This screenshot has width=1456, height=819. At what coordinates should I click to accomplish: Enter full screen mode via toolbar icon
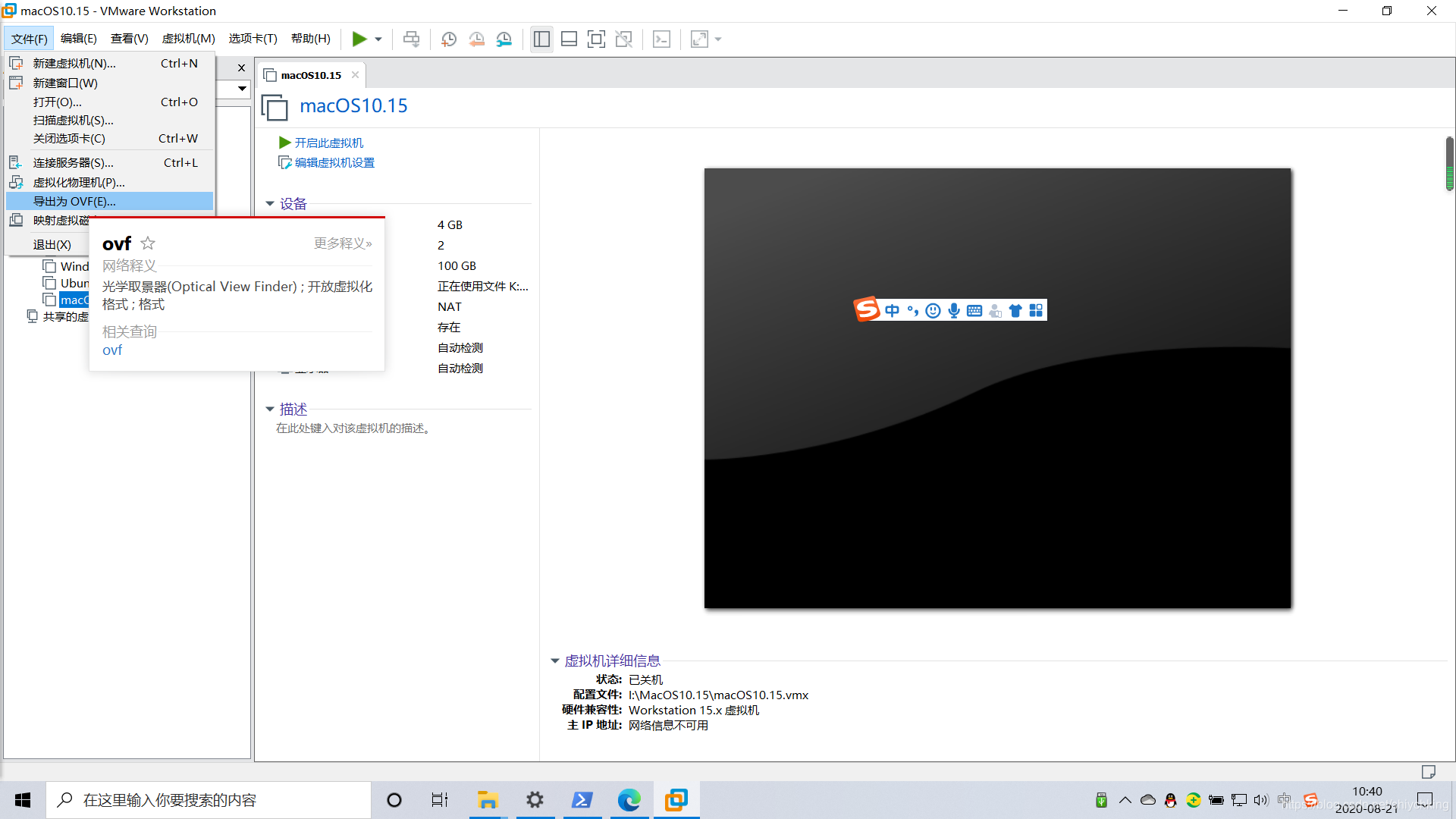(597, 39)
